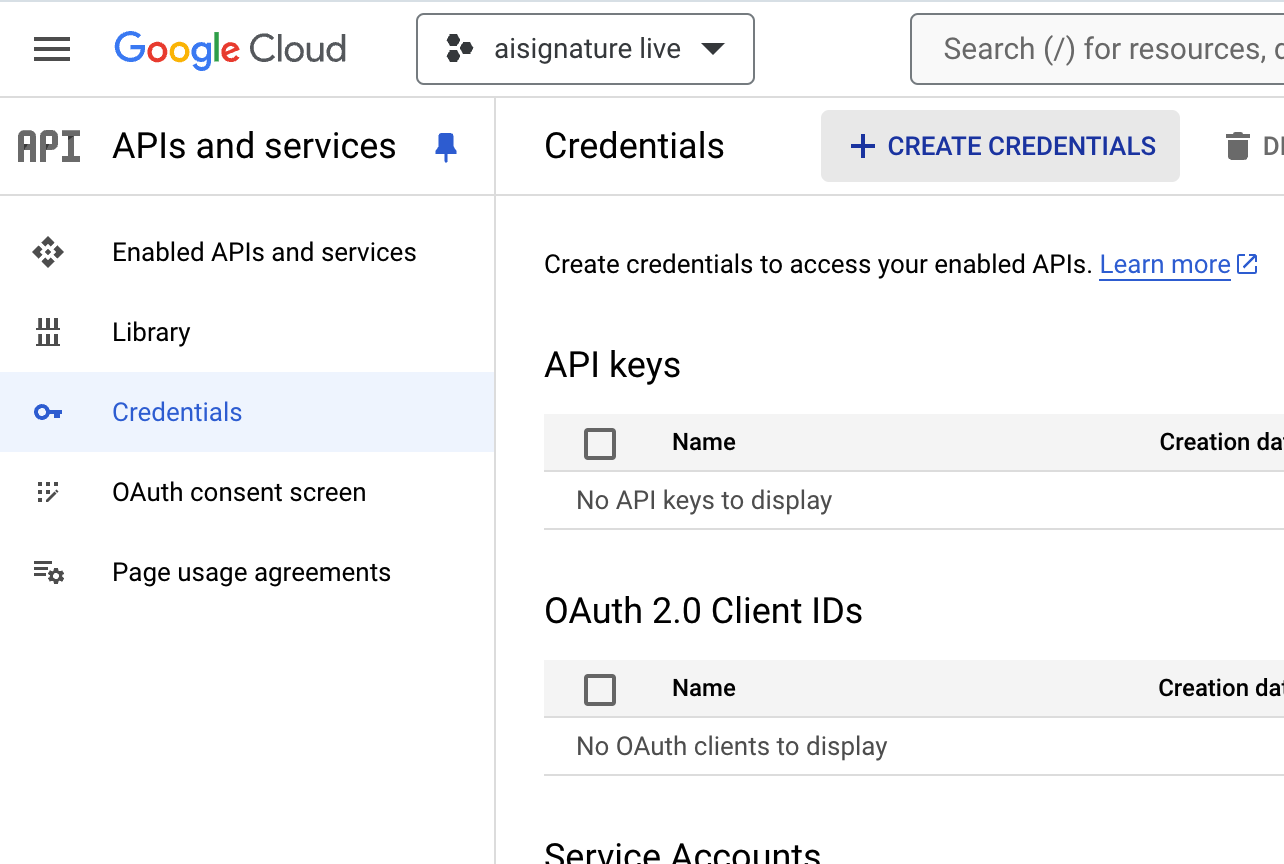Click the CREATE CREDENTIALS button
The width and height of the screenshot is (1284, 864).
click(1000, 146)
